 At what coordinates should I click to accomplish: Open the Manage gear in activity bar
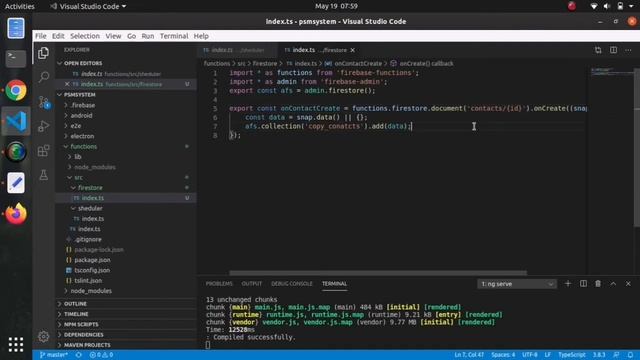(43, 336)
